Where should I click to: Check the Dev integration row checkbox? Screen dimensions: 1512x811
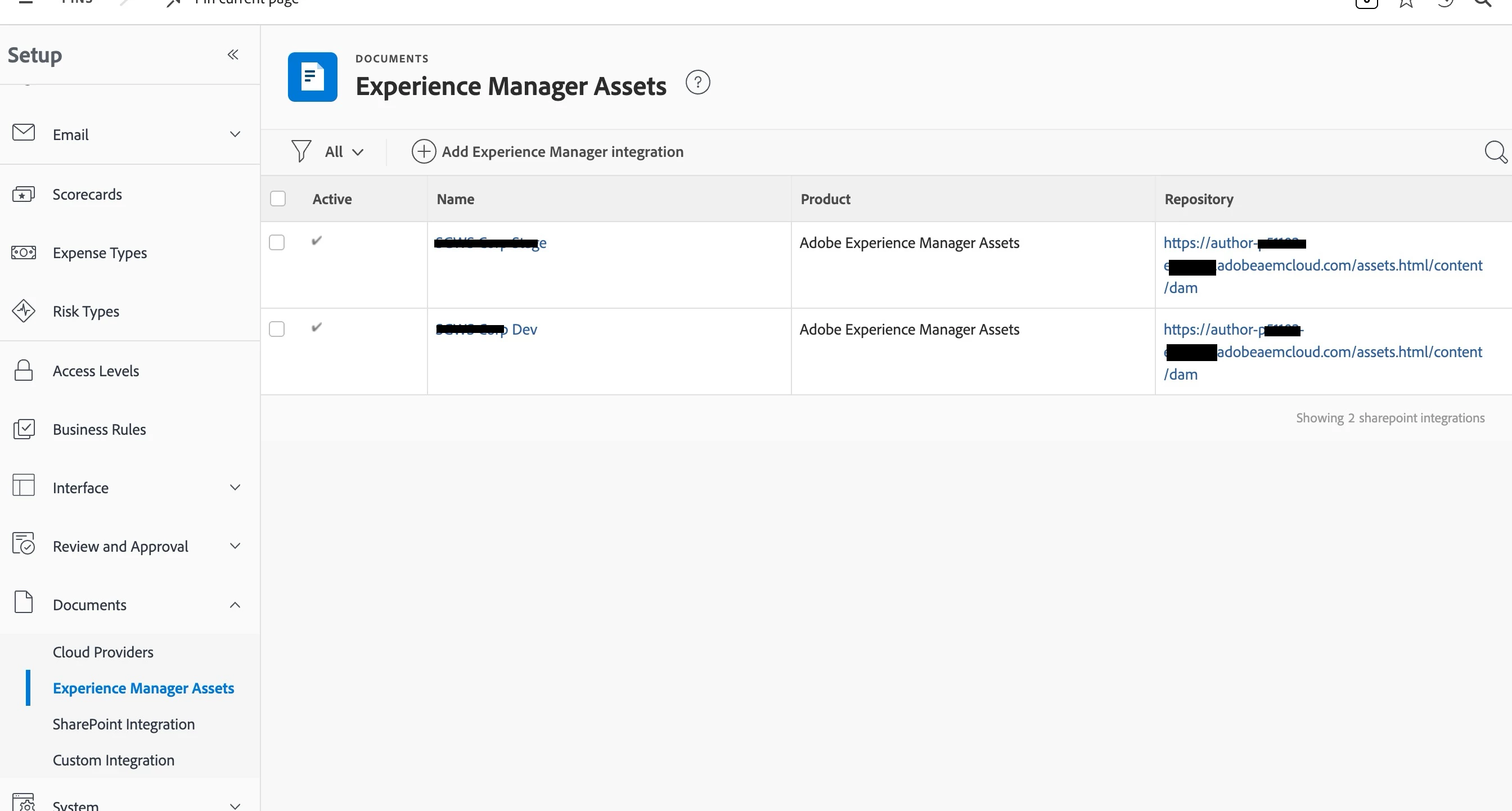pos(276,329)
